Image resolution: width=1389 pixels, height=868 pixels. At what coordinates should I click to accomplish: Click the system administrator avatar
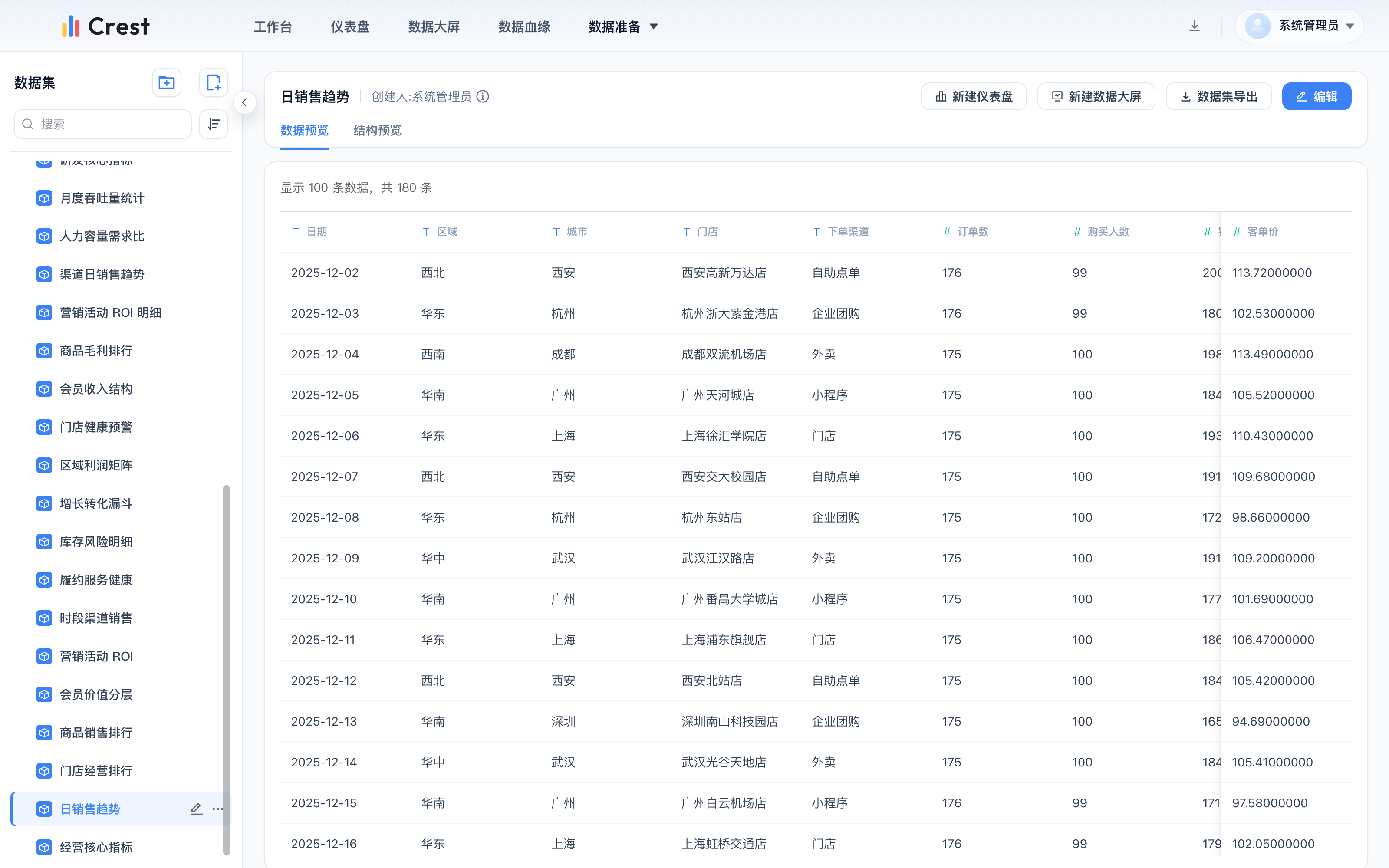[1257, 26]
